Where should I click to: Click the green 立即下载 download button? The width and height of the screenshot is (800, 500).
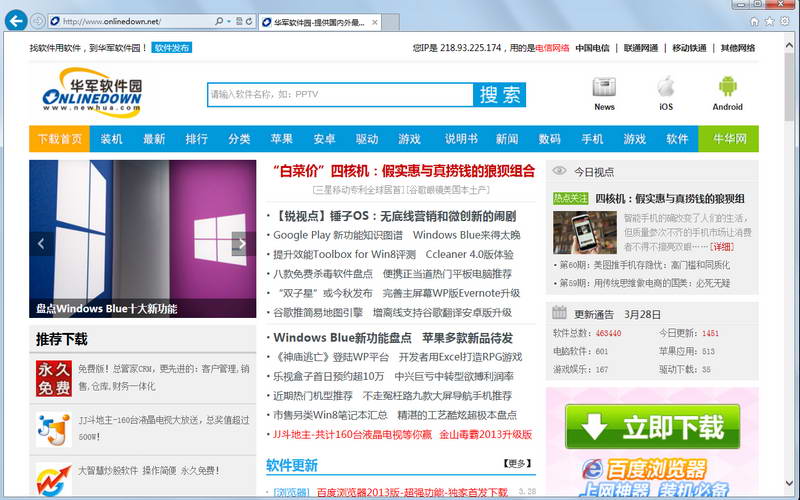[x=653, y=427]
